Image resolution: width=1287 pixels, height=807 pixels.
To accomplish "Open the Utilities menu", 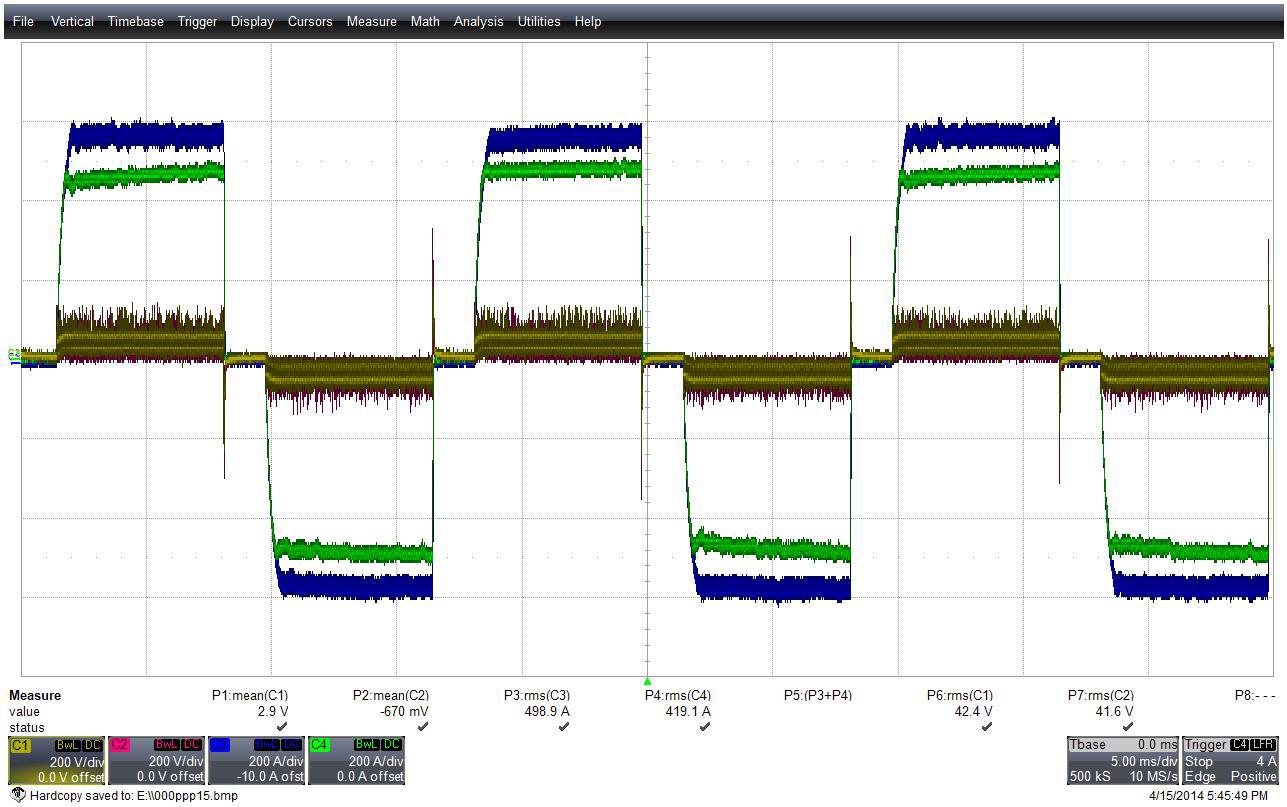I will (x=539, y=21).
